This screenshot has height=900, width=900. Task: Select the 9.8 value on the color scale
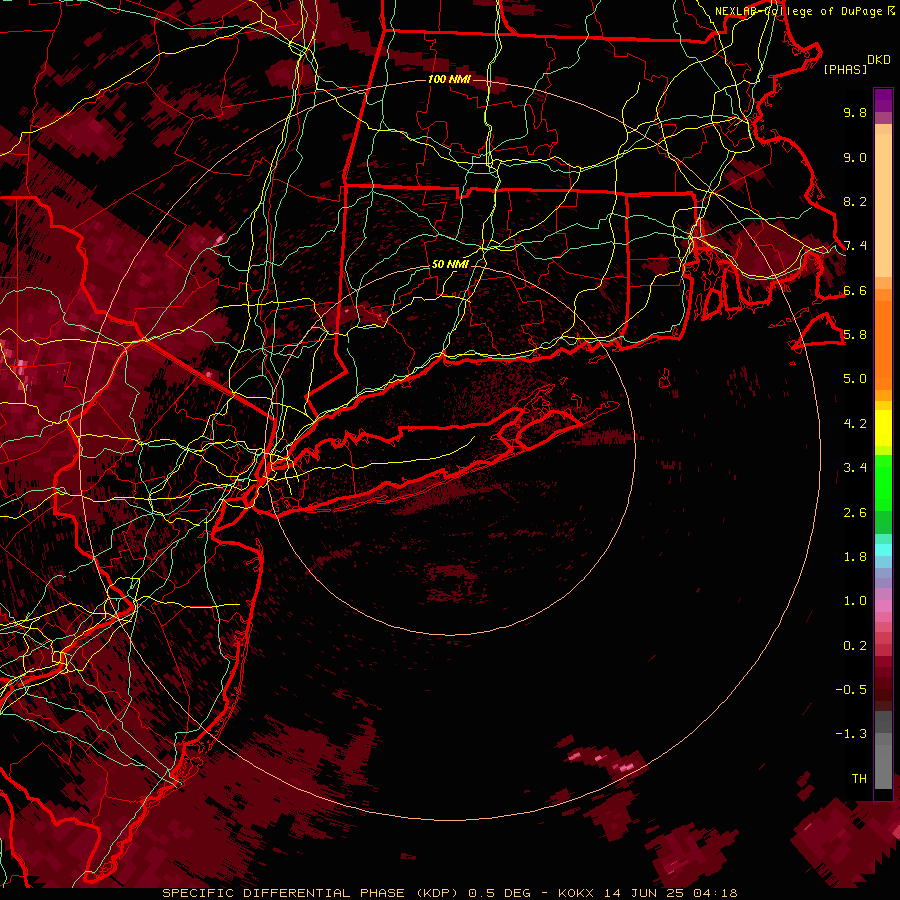[855, 112]
